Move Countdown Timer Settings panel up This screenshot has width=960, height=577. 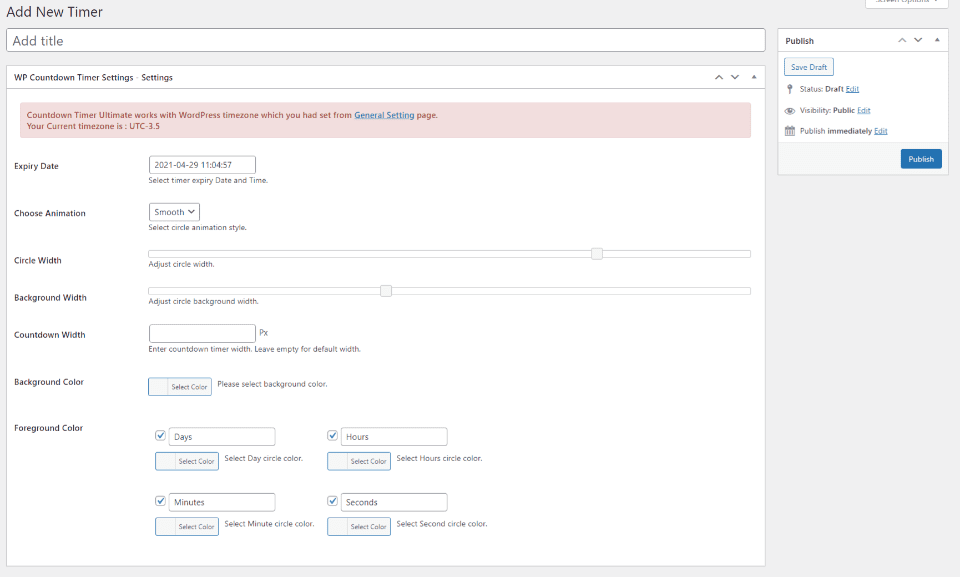(719, 77)
